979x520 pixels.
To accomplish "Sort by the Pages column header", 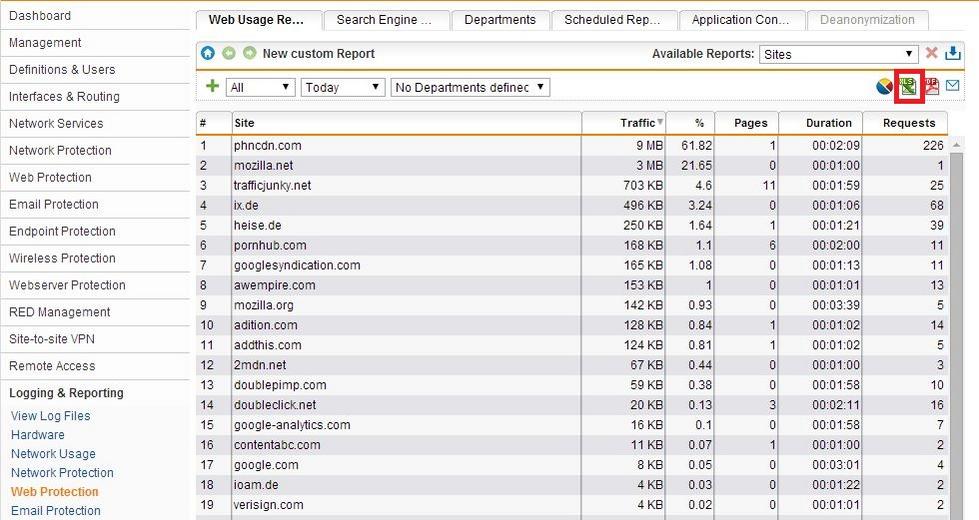I will coord(746,122).
